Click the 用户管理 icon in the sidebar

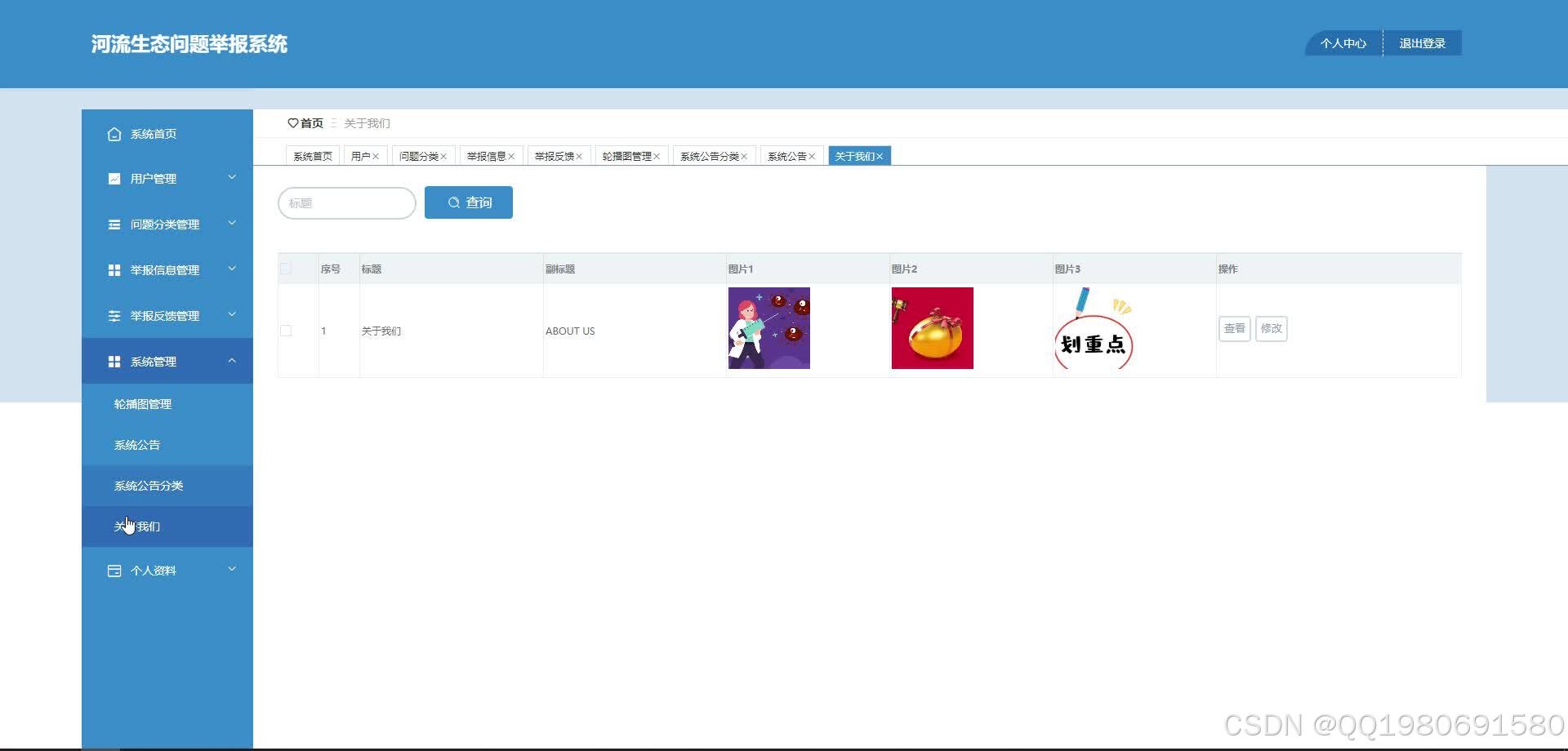coord(114,178)
